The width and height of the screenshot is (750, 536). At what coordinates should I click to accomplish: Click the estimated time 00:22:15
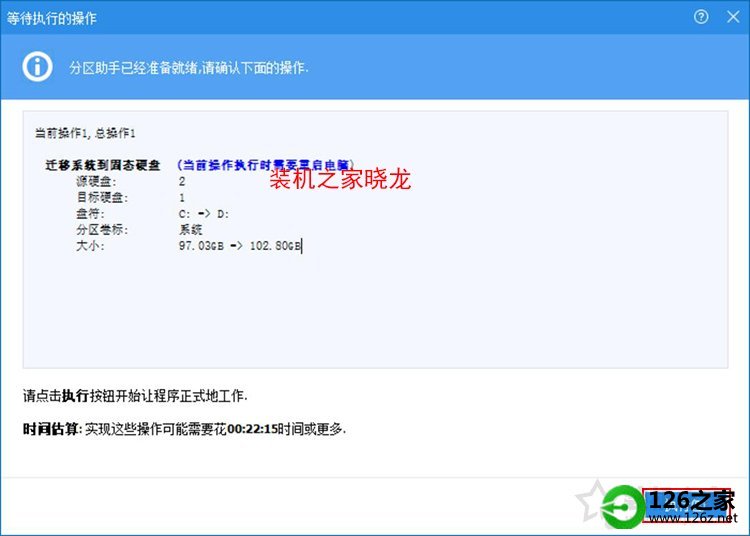253,429
